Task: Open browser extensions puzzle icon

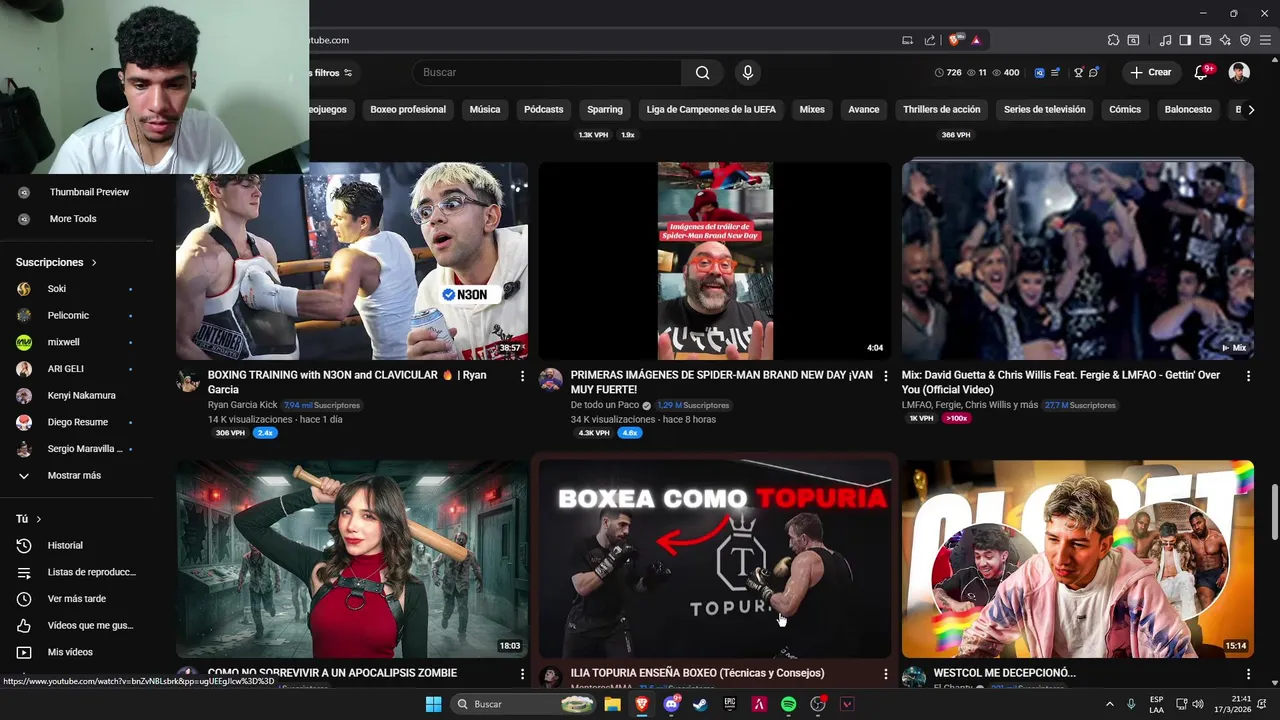Action: tap(1113, 40)
